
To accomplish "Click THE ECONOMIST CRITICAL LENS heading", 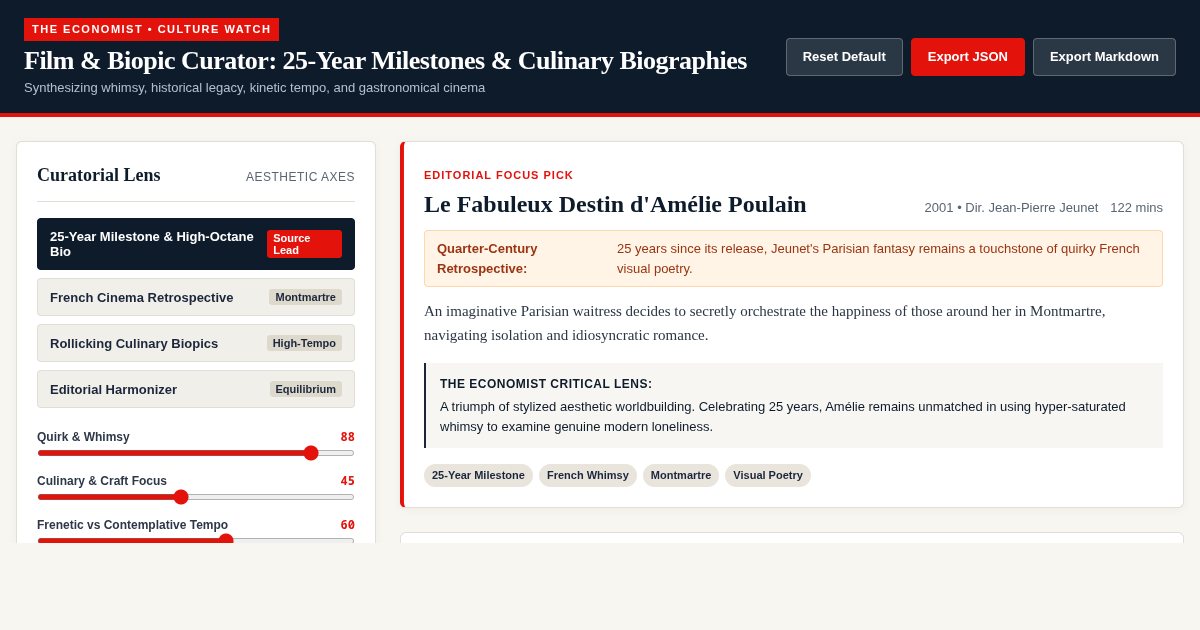I will [546, 384].
